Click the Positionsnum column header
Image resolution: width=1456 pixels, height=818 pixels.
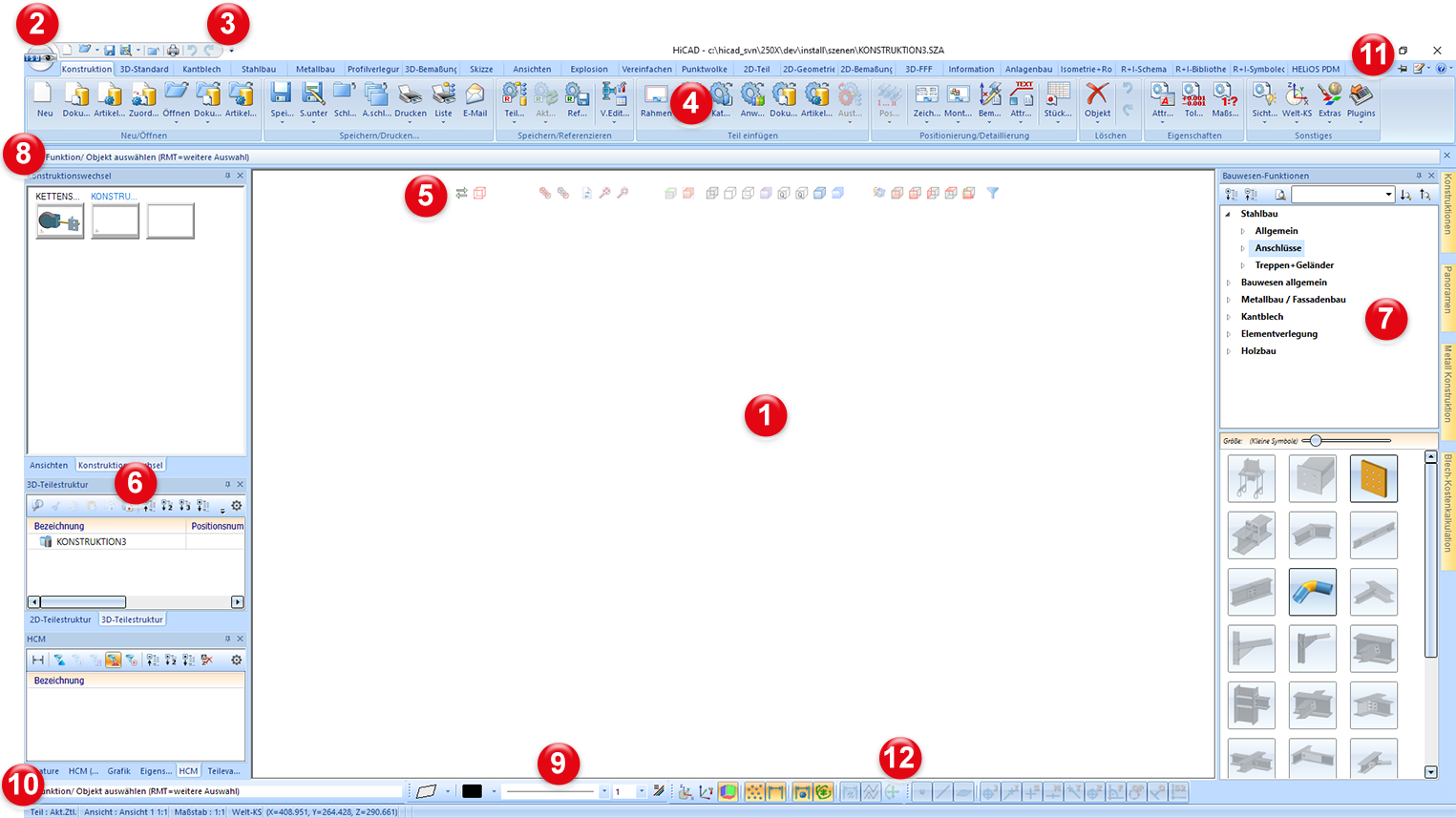tap(217, 526)
